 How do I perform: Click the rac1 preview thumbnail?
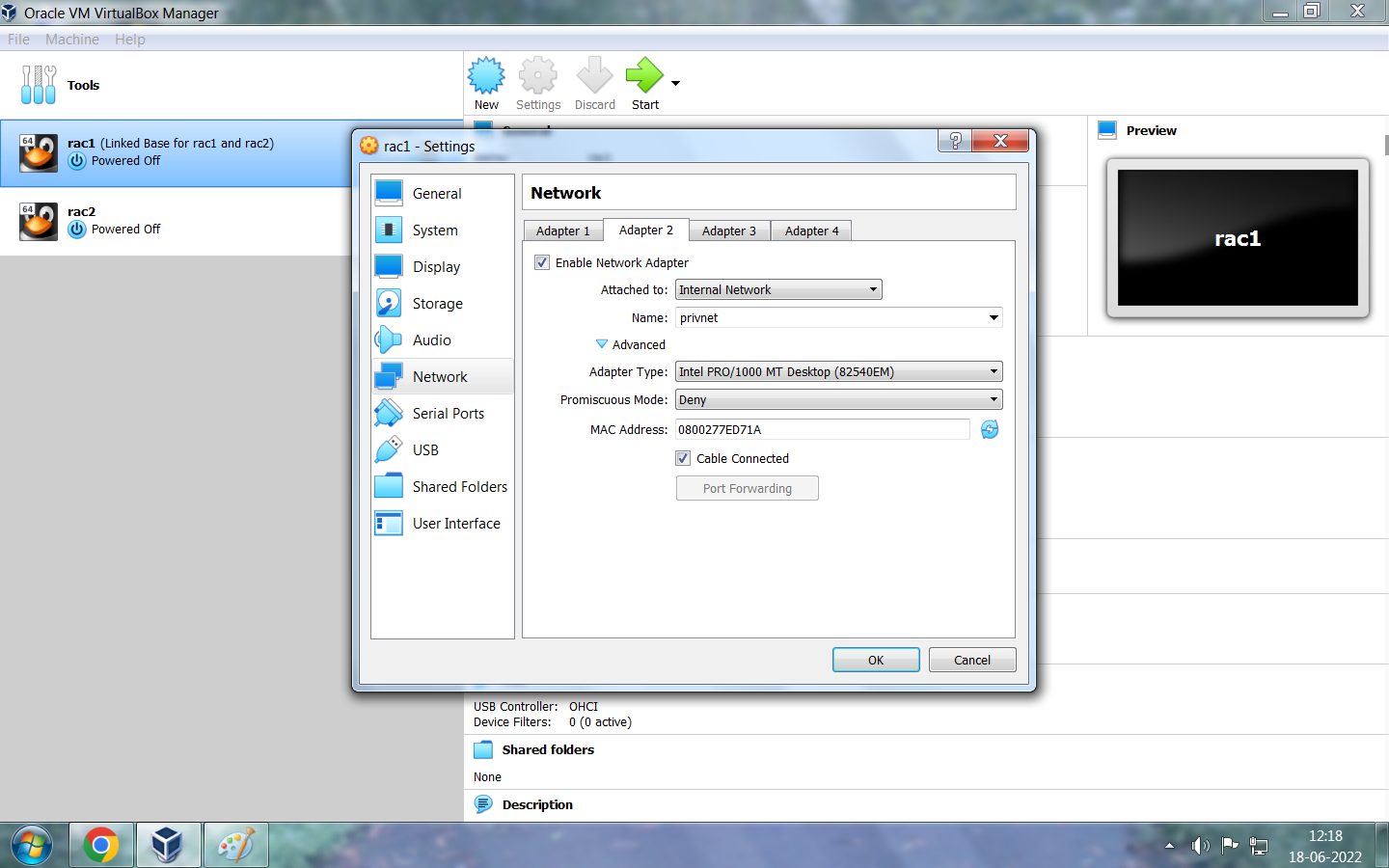[1238, 238]
